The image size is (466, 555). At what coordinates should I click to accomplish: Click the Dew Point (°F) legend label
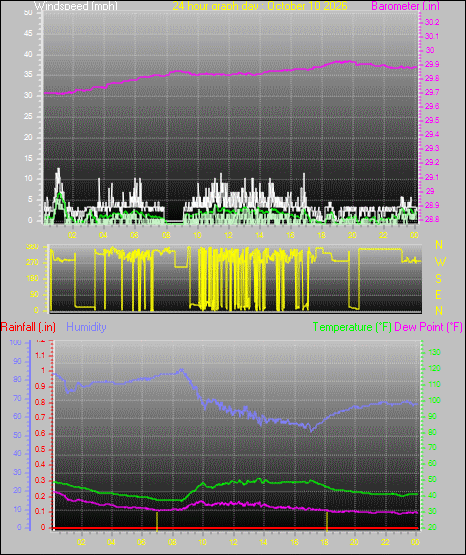(x=428, y=327)
